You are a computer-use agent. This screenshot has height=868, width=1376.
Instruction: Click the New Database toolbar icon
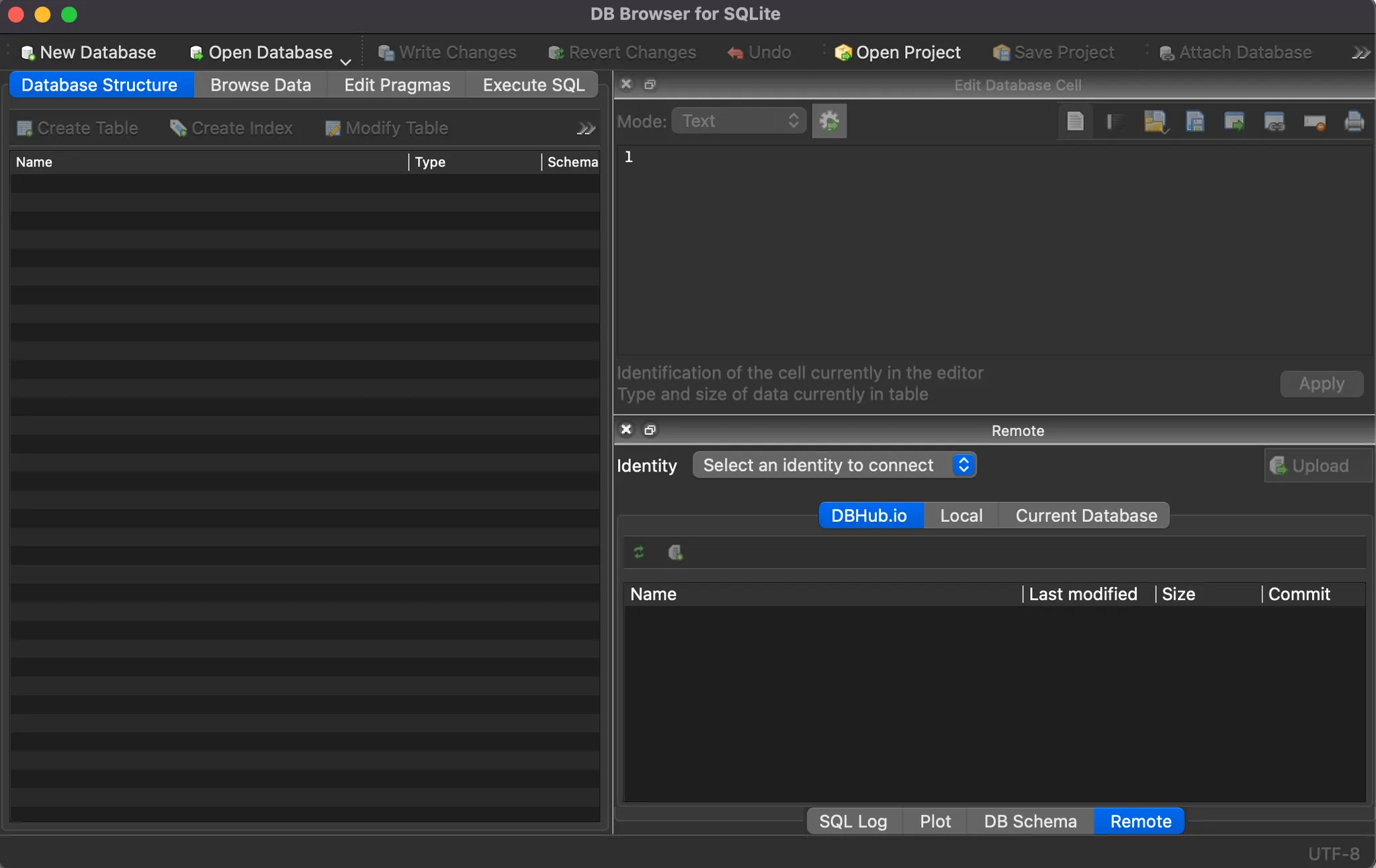tap(28, 52)
